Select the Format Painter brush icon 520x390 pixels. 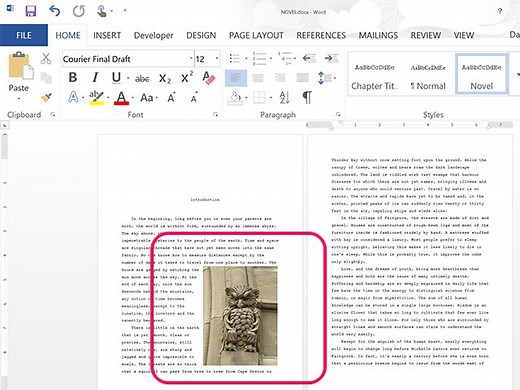click(x=46, y=97)
